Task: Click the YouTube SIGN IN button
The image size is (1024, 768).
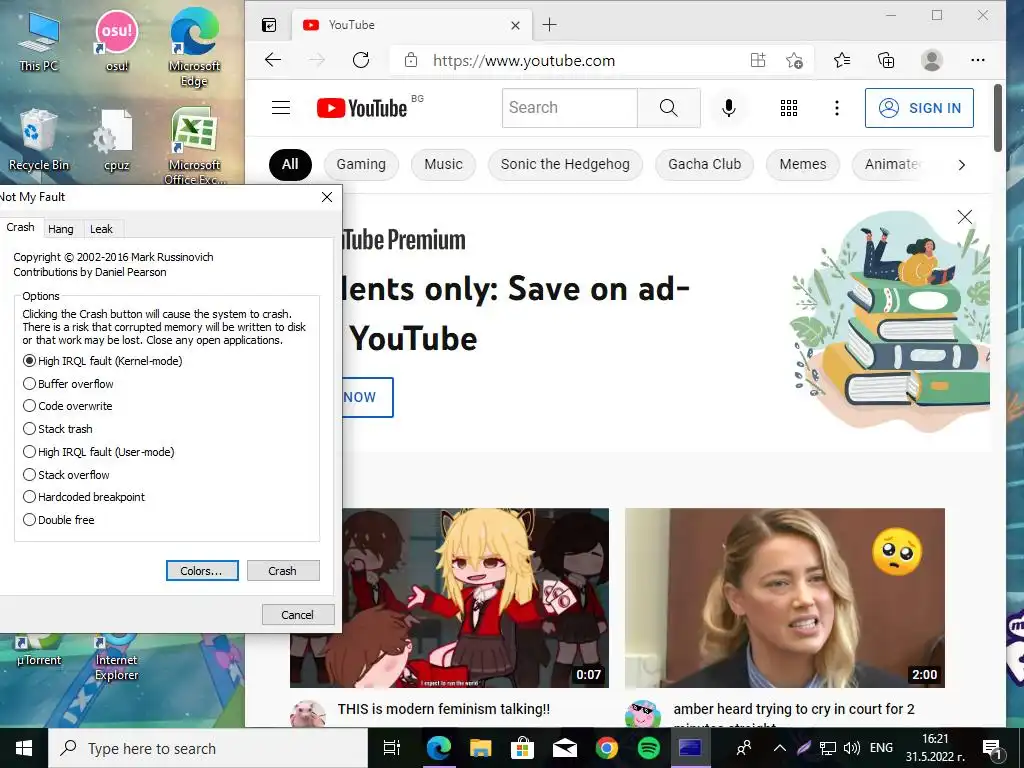Action: [x=919, y=108]
